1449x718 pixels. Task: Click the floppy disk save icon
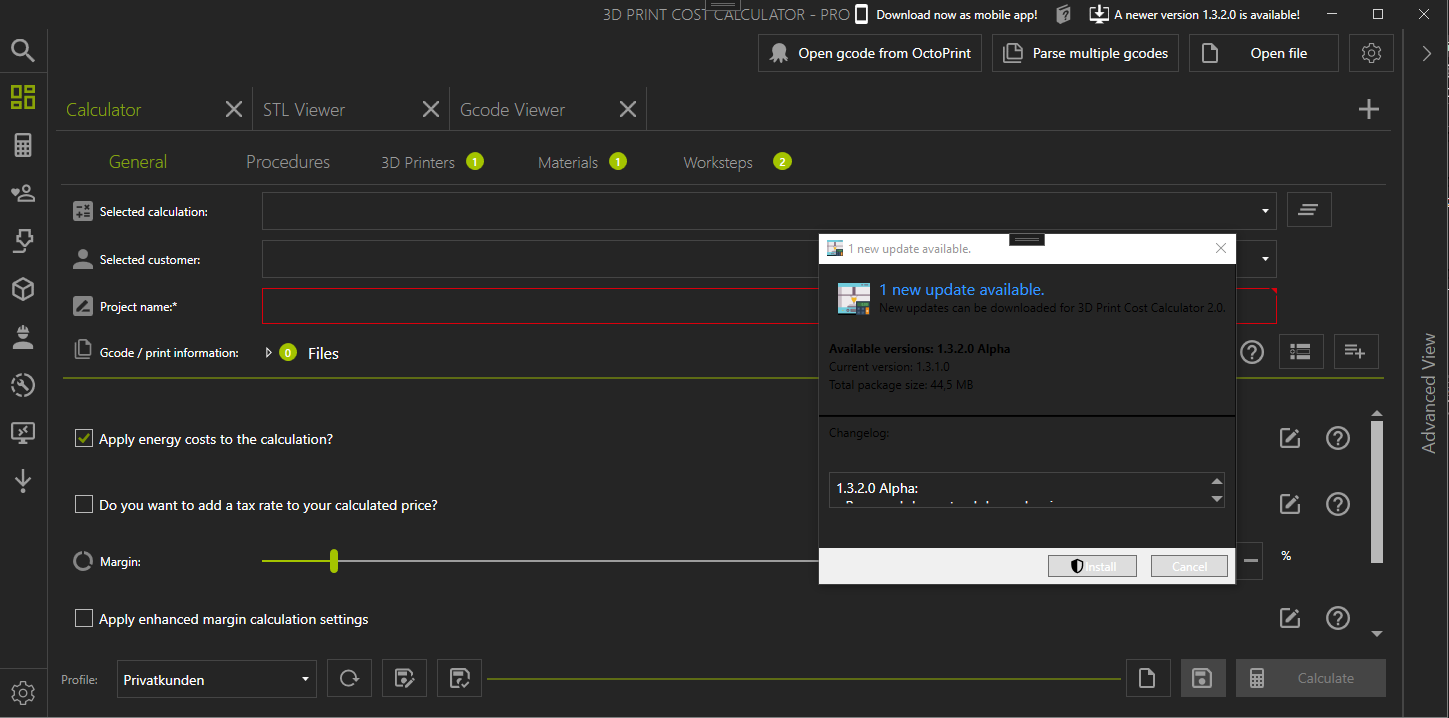[1203, 678]
